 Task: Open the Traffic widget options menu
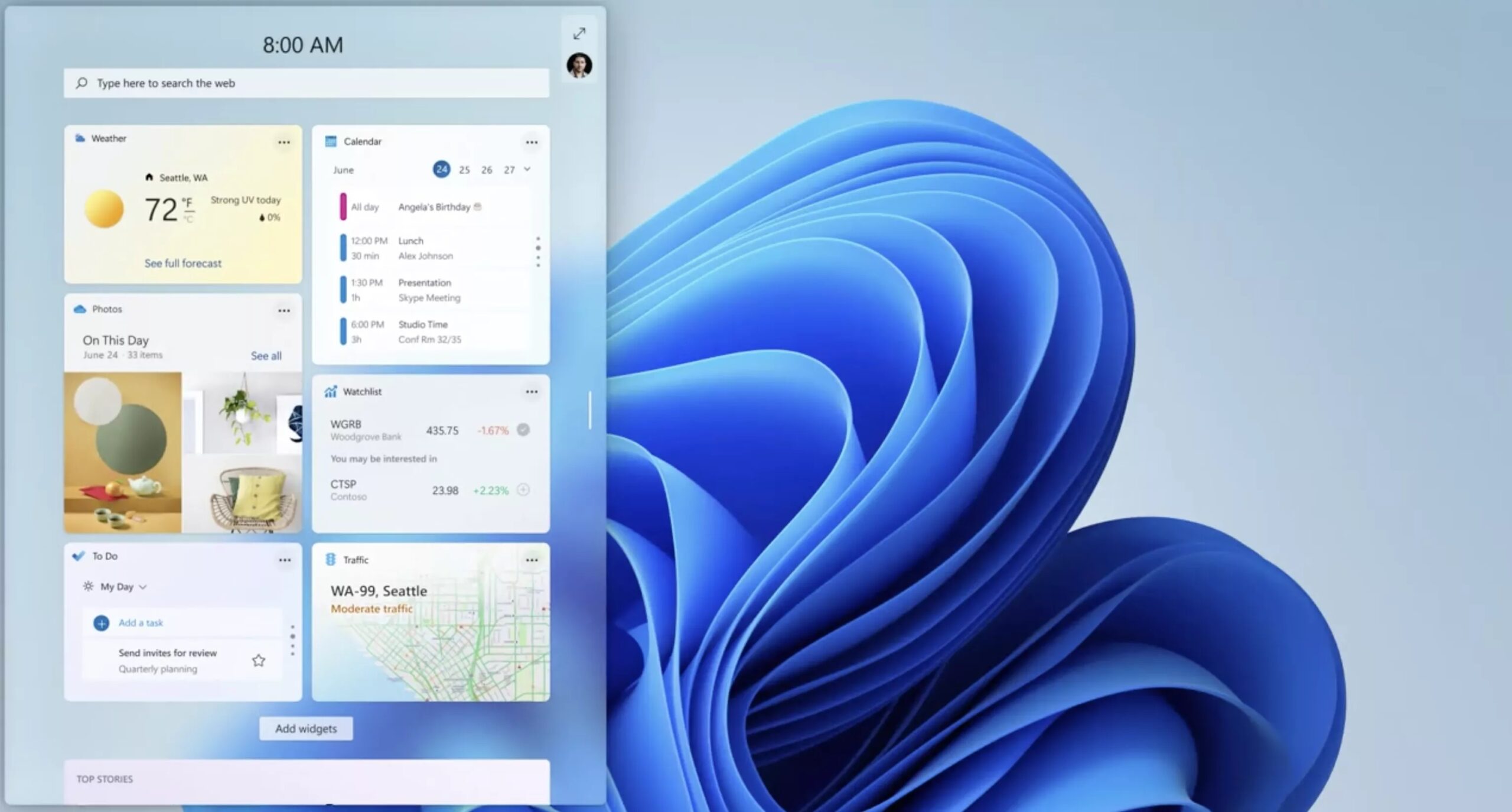tap(531, 559)
